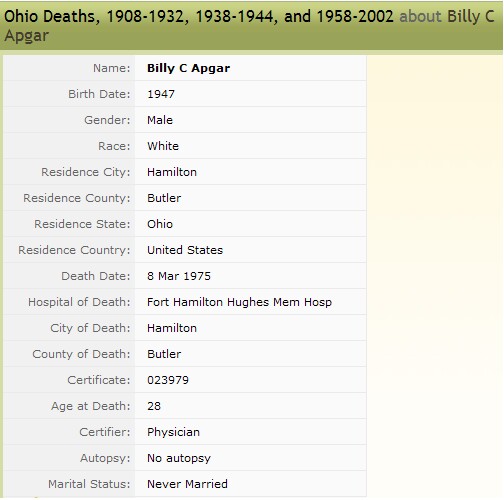
Task: Click the Race value White
Action: coord(163,146)
